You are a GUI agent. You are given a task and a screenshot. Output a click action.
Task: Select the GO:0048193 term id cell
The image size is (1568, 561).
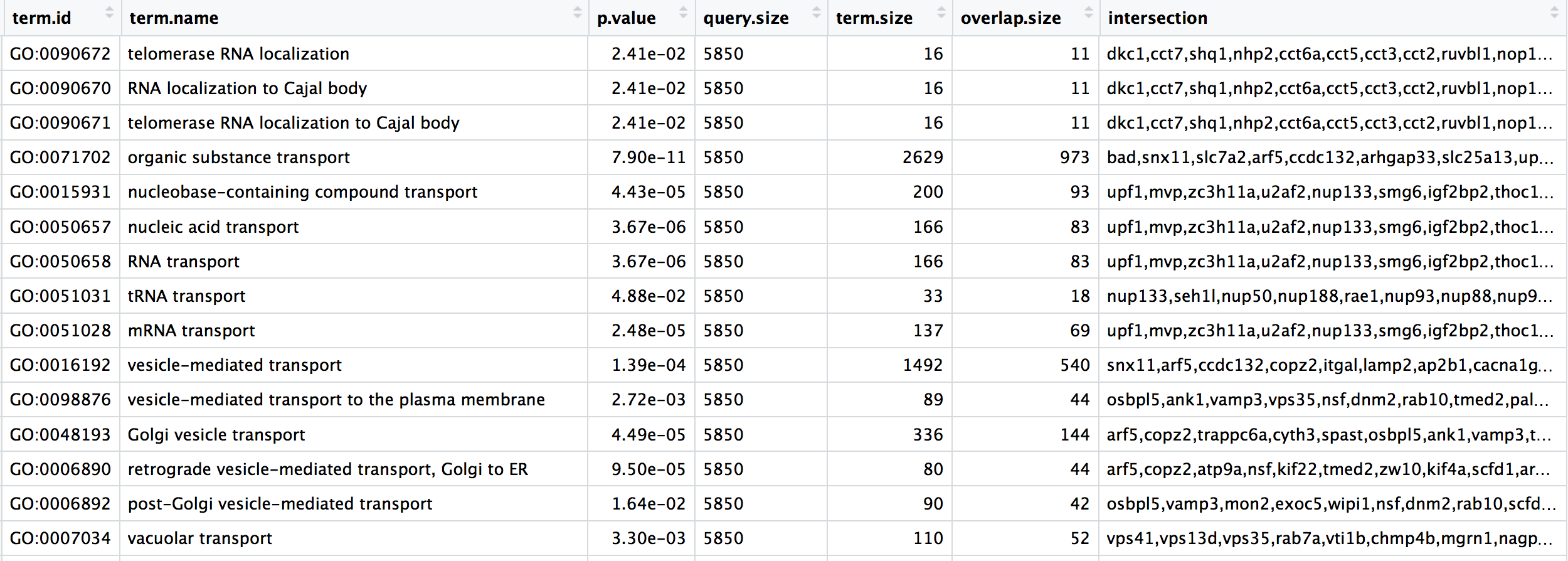coord(60,435)
